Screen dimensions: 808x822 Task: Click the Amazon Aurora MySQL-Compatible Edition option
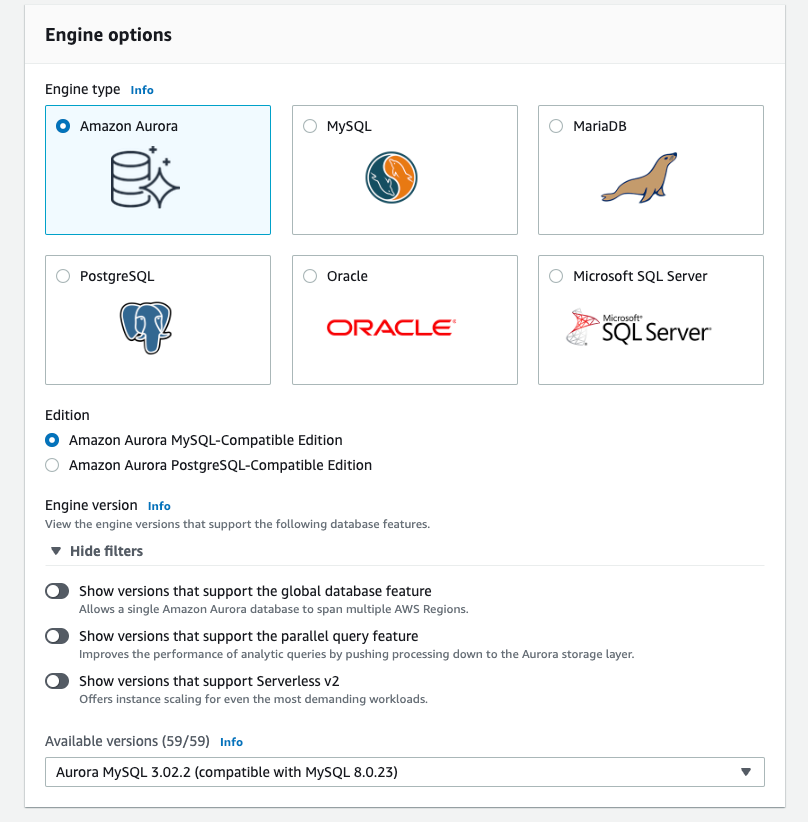click(x=51, y=439)
